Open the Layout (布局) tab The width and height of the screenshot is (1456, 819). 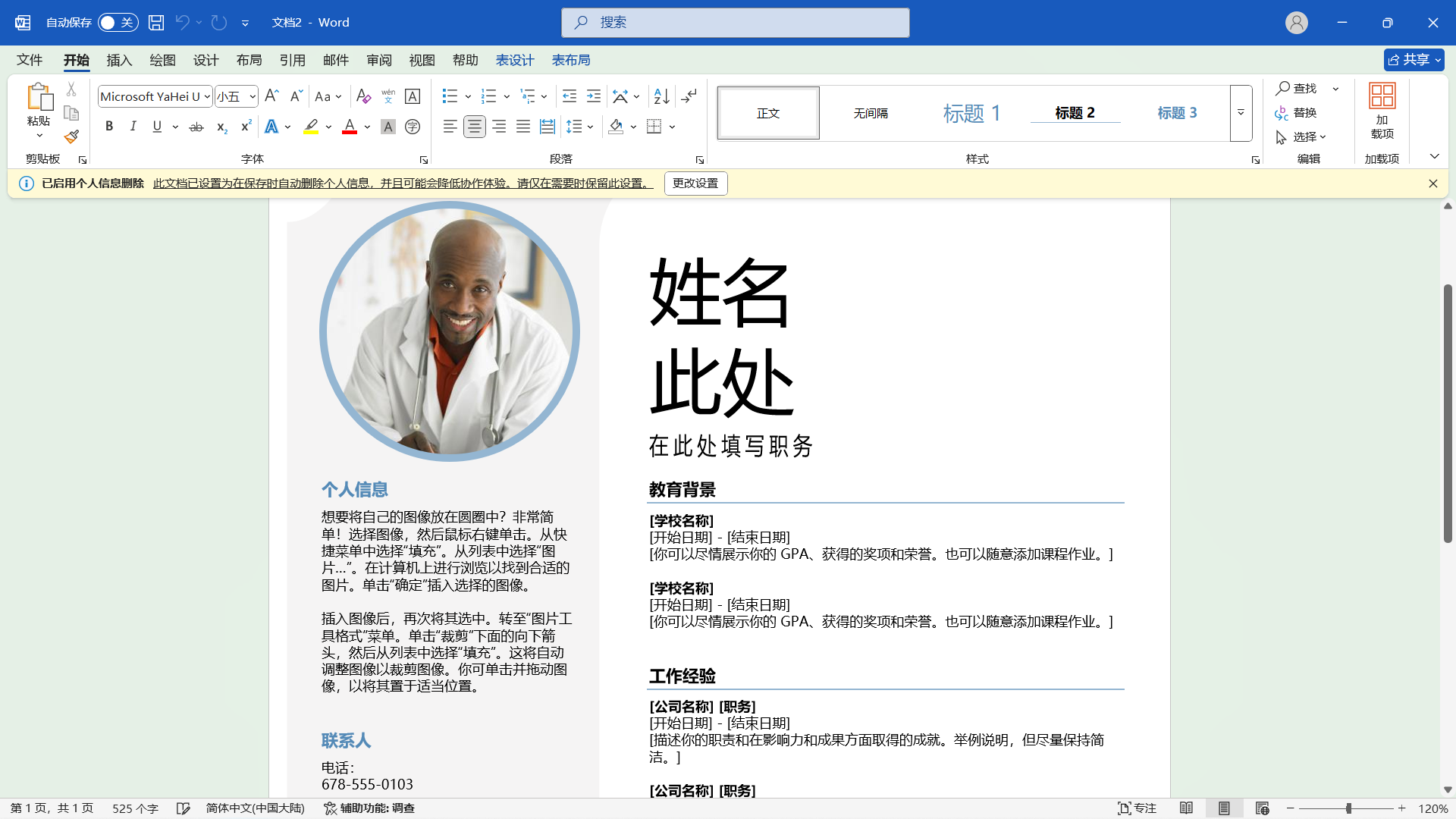coord(249,60)
